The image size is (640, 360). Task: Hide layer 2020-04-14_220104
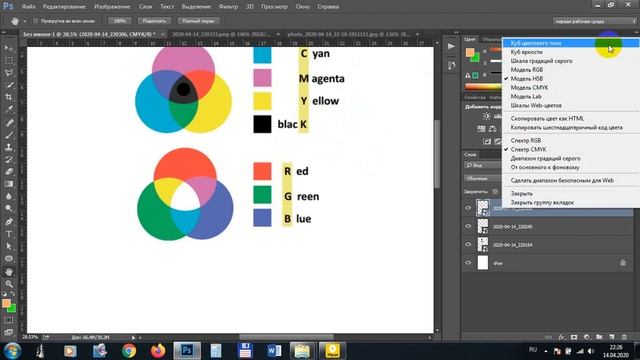[468, 244]
